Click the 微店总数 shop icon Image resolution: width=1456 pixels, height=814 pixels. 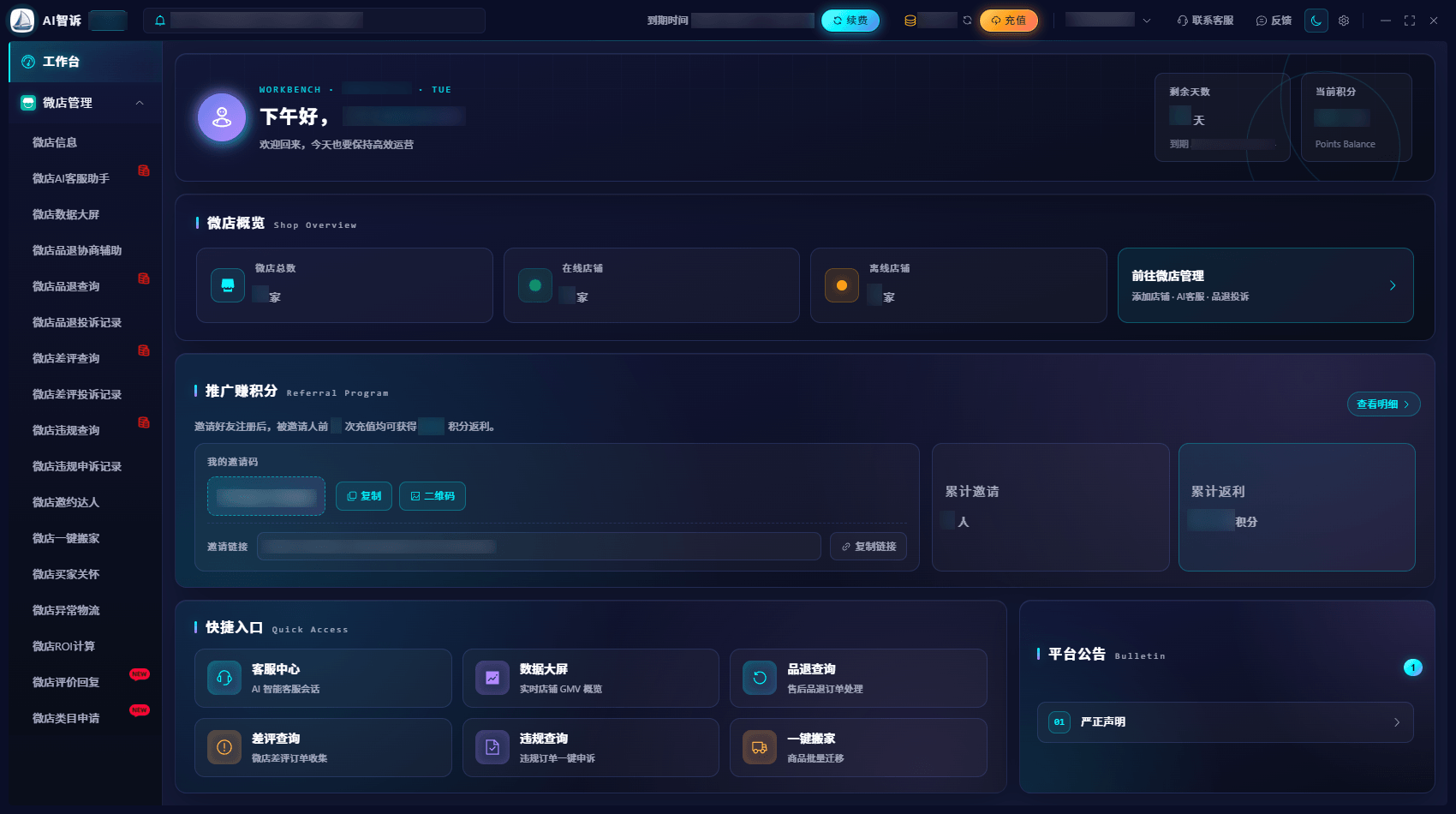point(228,285)
